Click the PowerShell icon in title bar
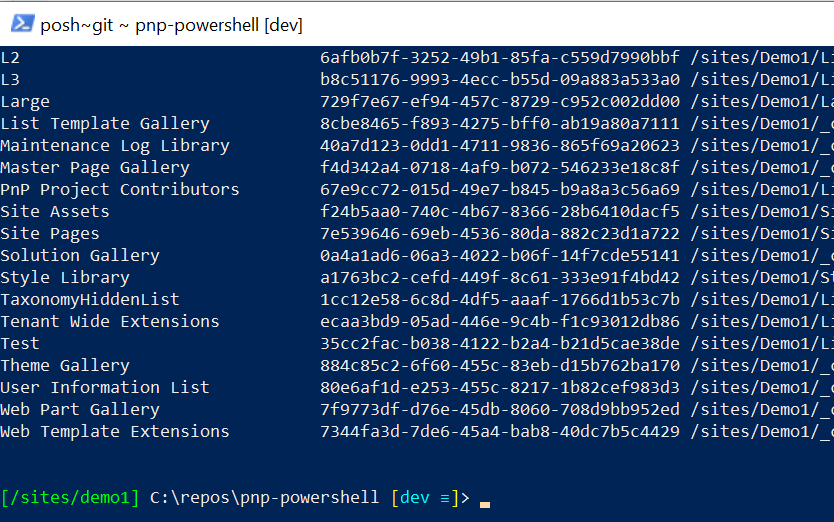Image resolution: width=834 pixels, height=522 pixels. coord(22,24)
